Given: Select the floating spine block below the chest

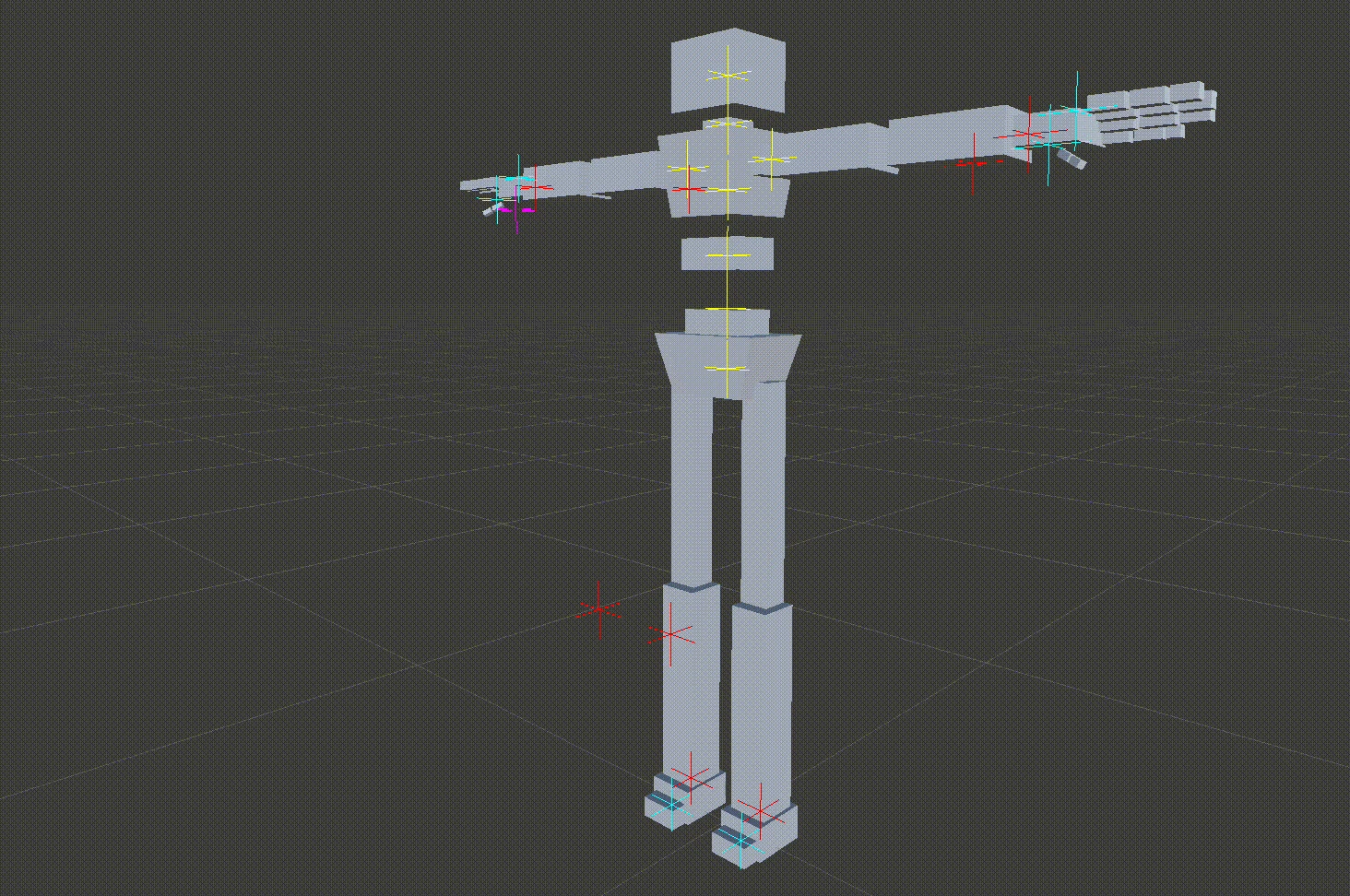Looking at the screenshot, I should (x=728, y=253).
